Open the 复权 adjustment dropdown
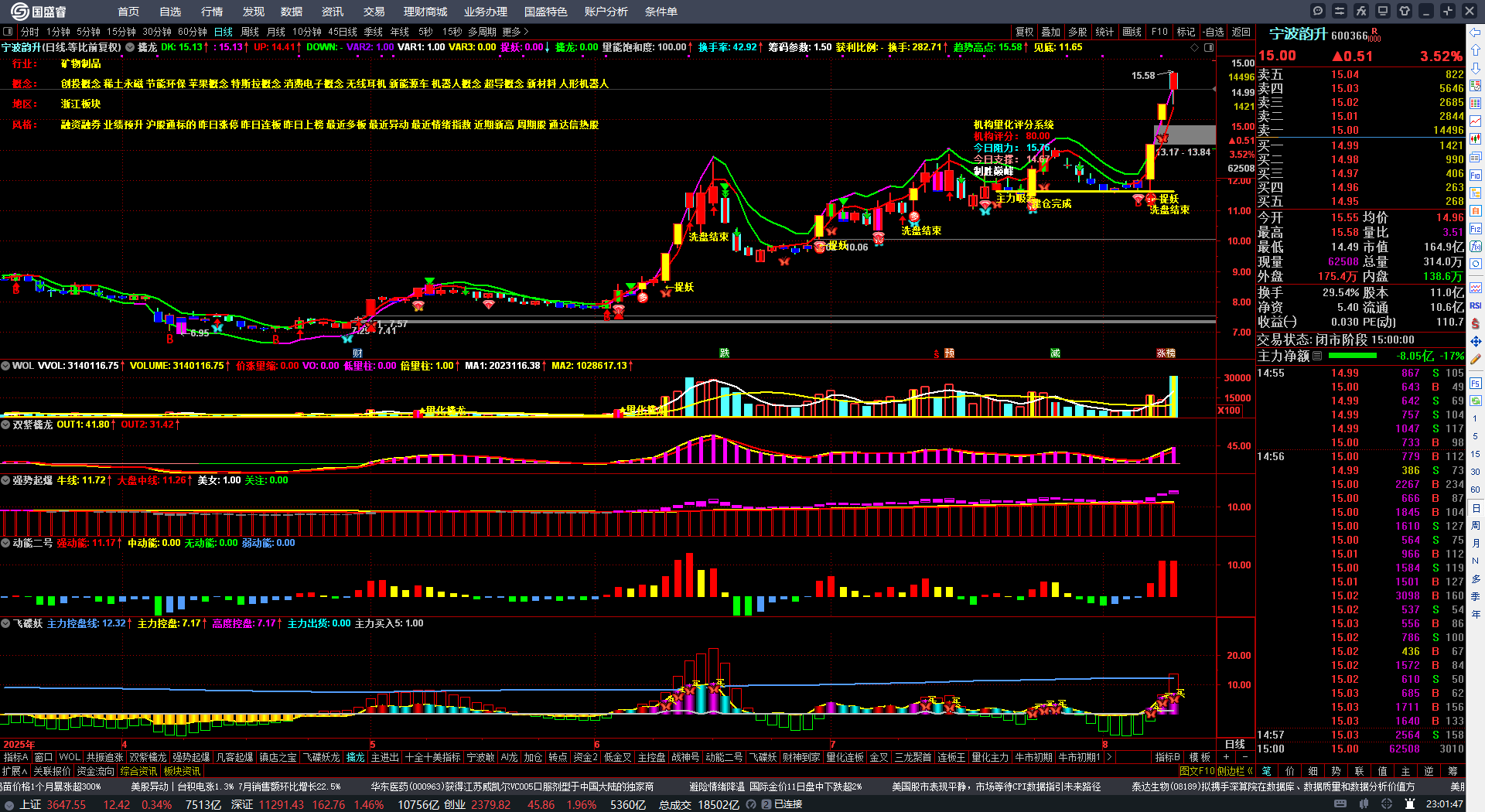 pos(1025,32)
